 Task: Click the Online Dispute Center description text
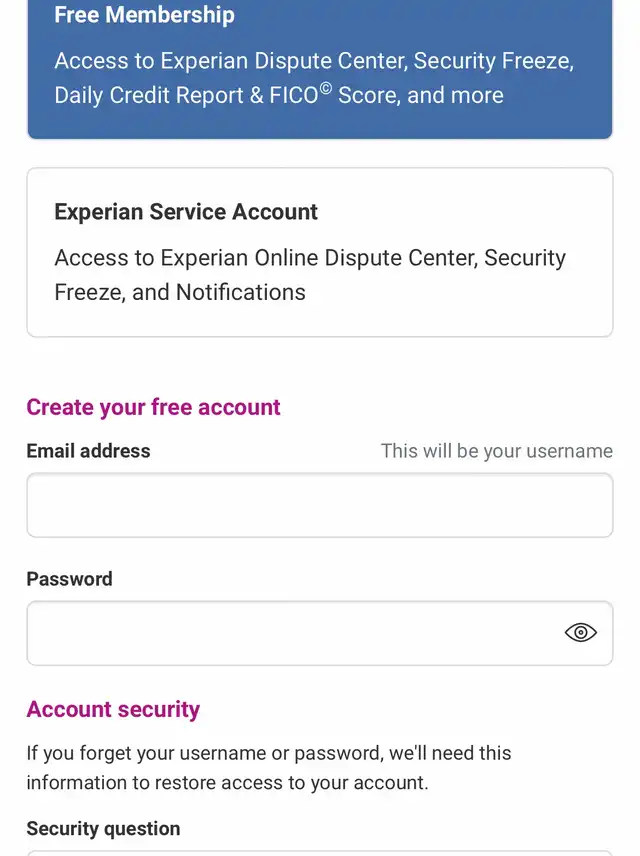pyautogui.click(x=310, y=275)
